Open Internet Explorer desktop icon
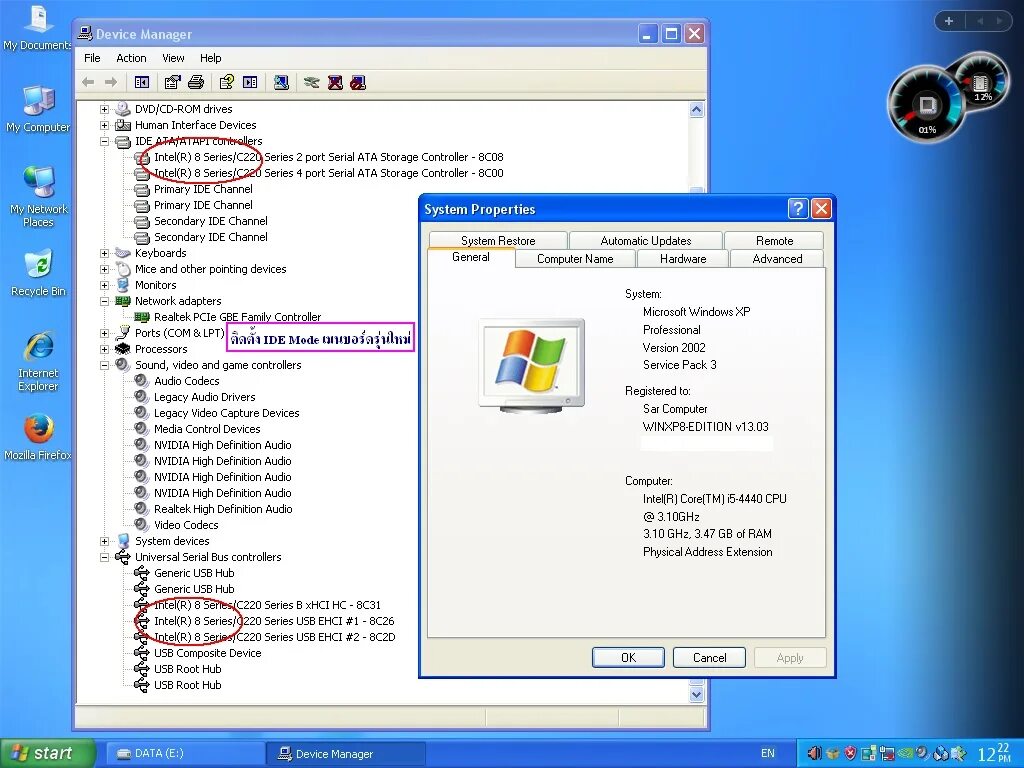 [x=38, y=361]
